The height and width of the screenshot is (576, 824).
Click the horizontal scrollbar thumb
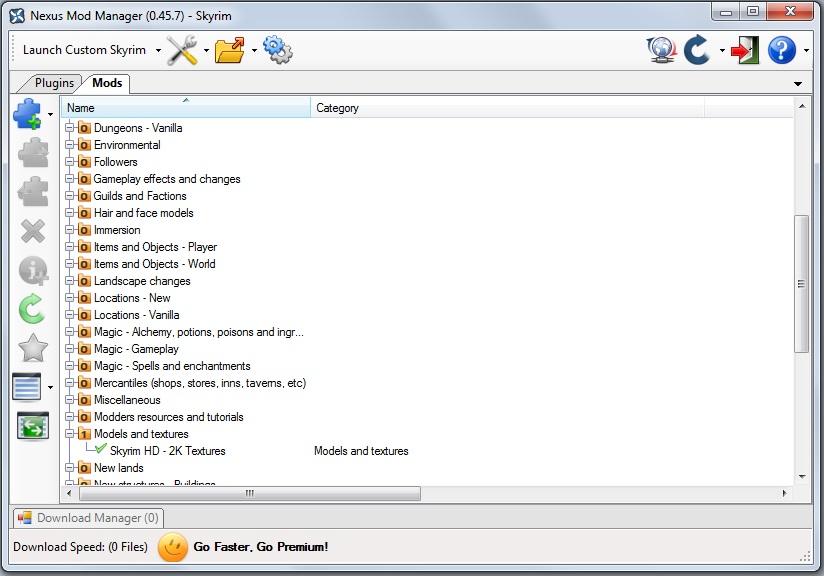250,493
